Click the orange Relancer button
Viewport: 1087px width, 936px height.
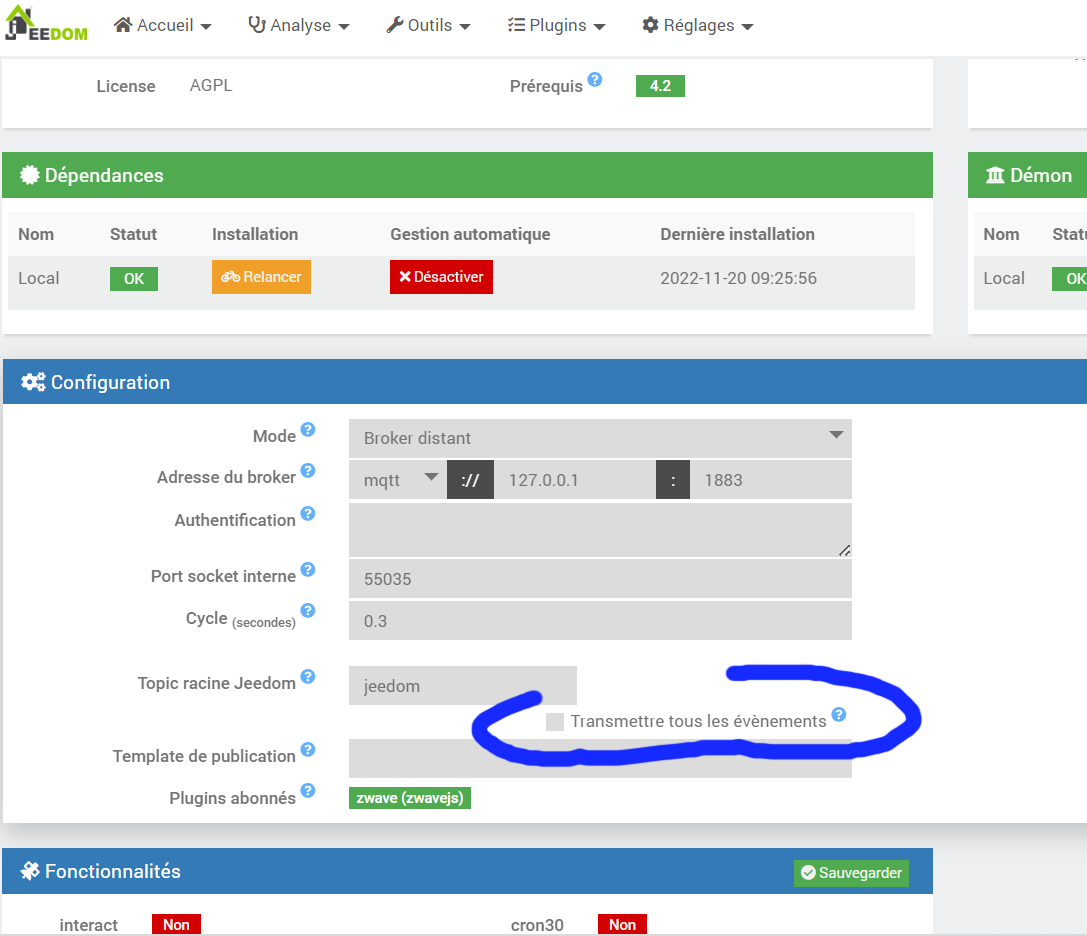[x=261, y=277]
